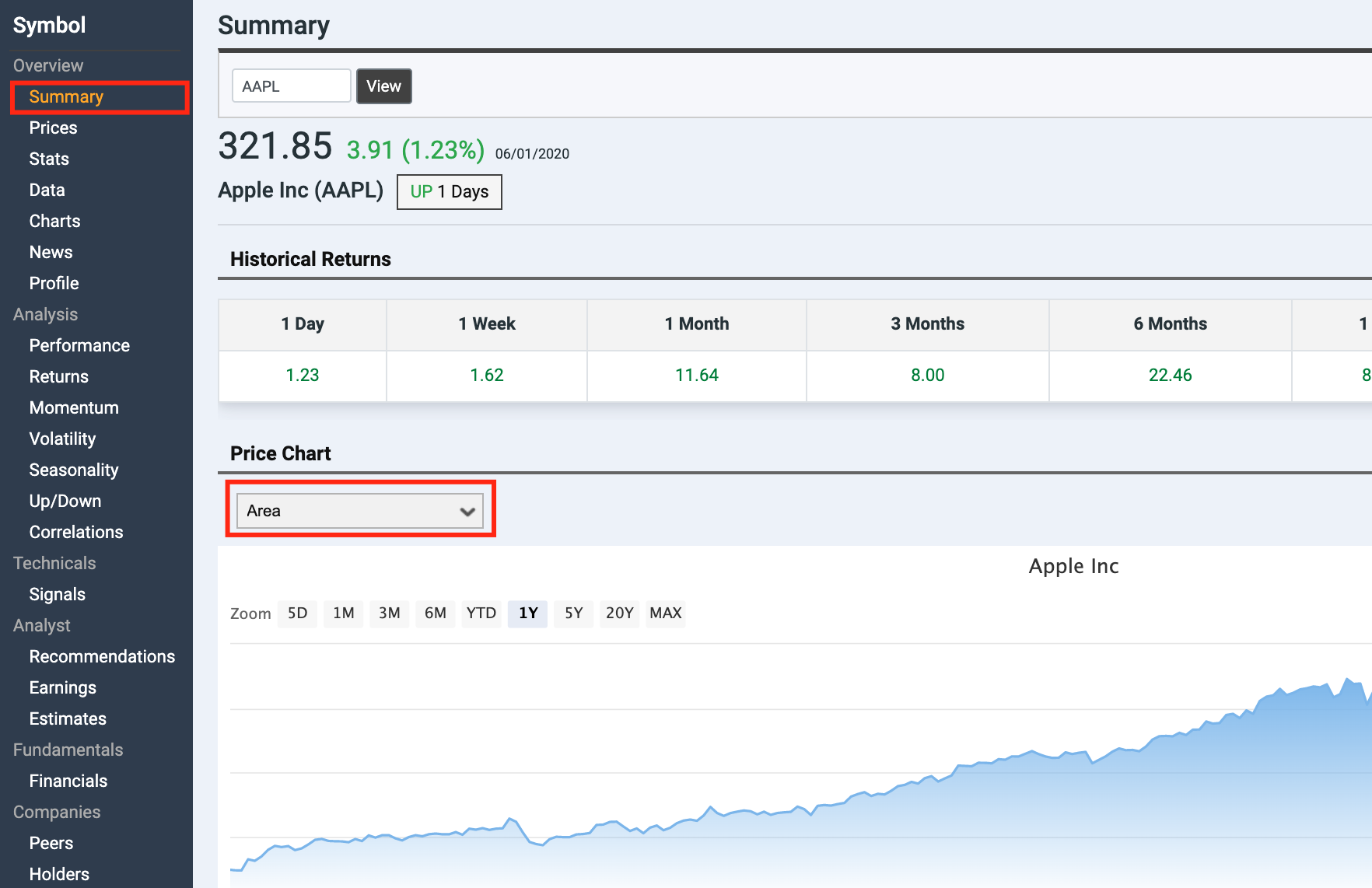Open the Holders page
Viewport: 1372px width, 888px height.
(59, 875)
